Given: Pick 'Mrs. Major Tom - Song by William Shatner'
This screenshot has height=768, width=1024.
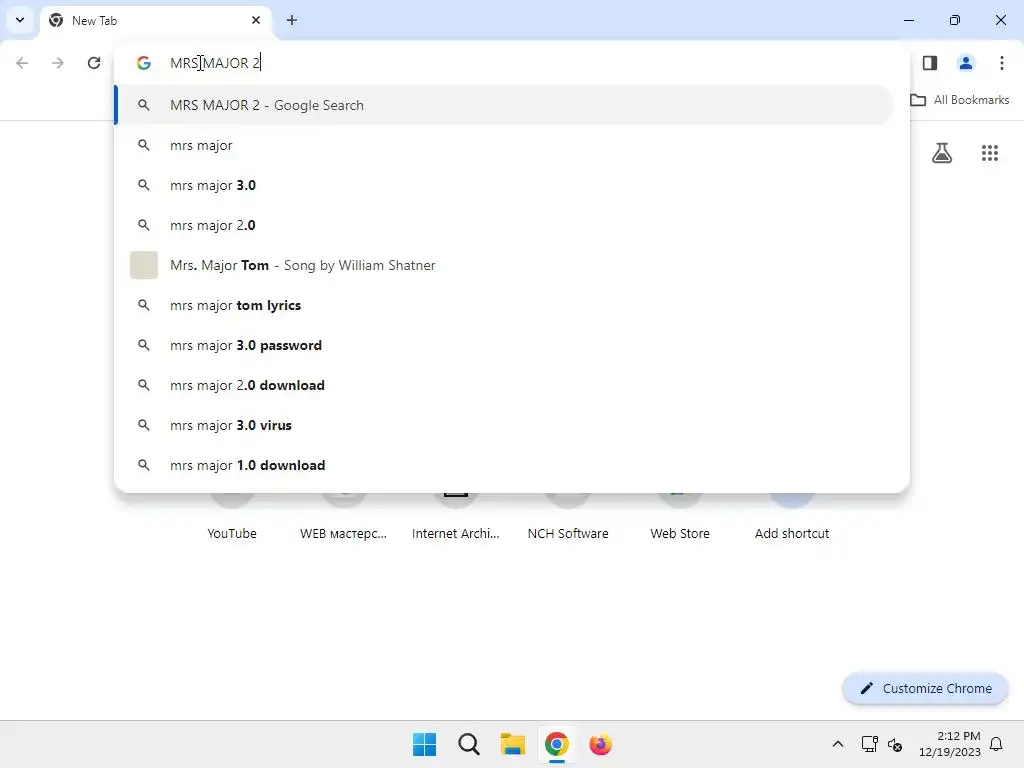Looking at the screenshot, I should 504,265.
